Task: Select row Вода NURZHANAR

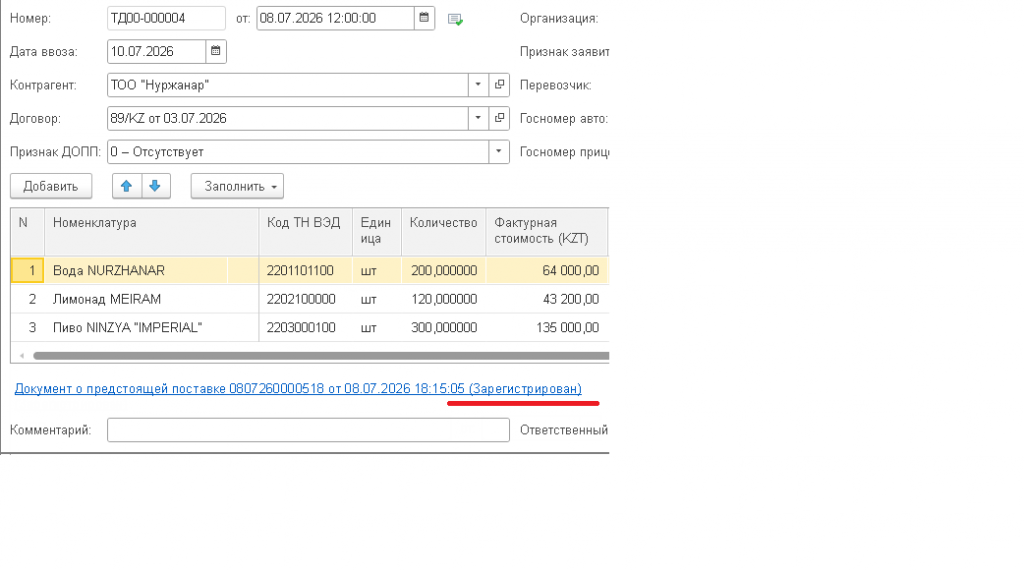Action: point(310,270)
